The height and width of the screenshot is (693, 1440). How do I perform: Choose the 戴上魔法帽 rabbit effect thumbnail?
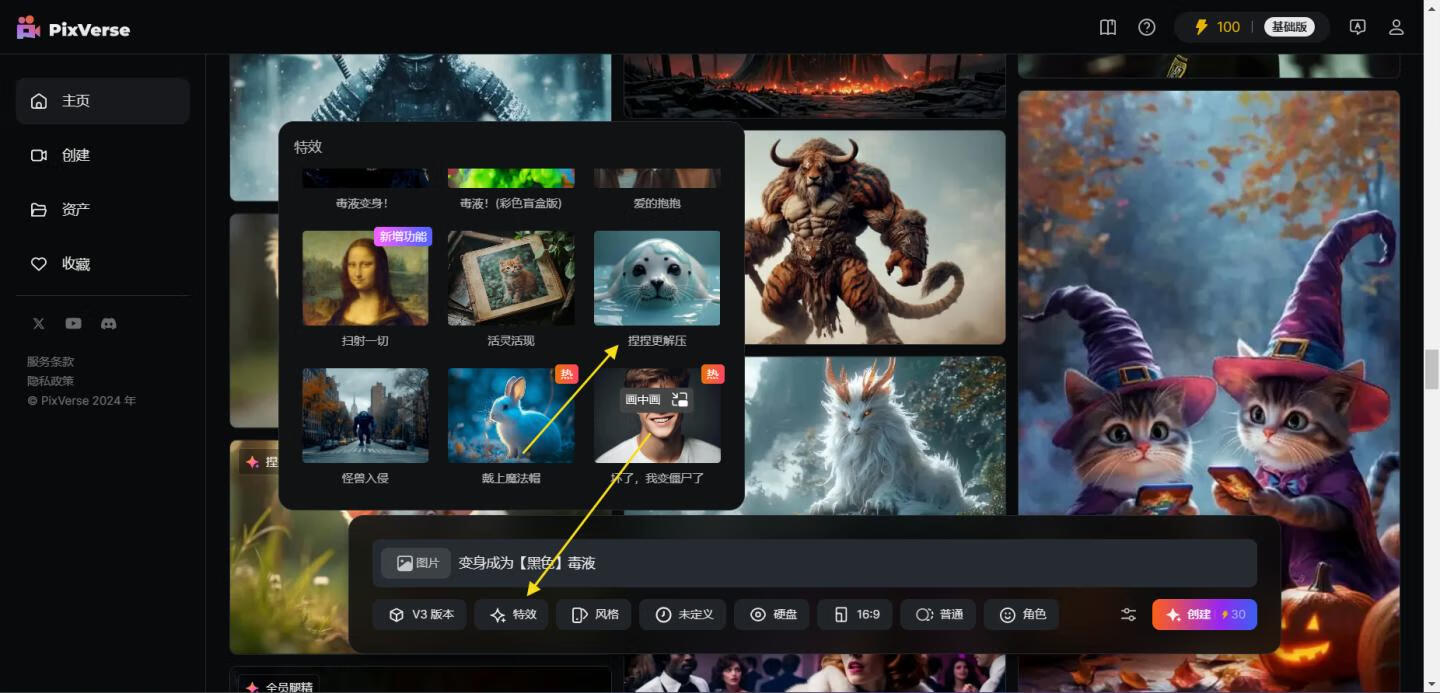[511, 415]
